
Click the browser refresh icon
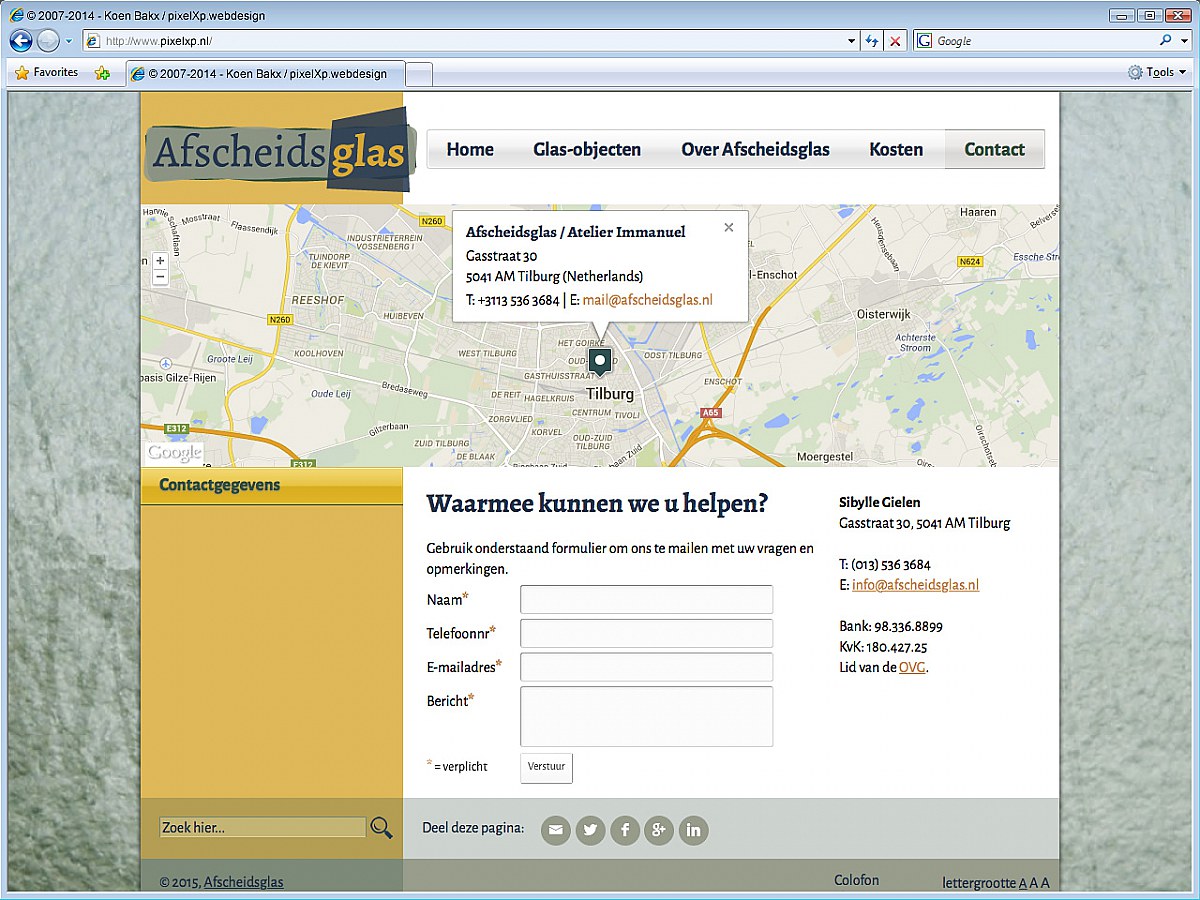[x=870, y=40]
